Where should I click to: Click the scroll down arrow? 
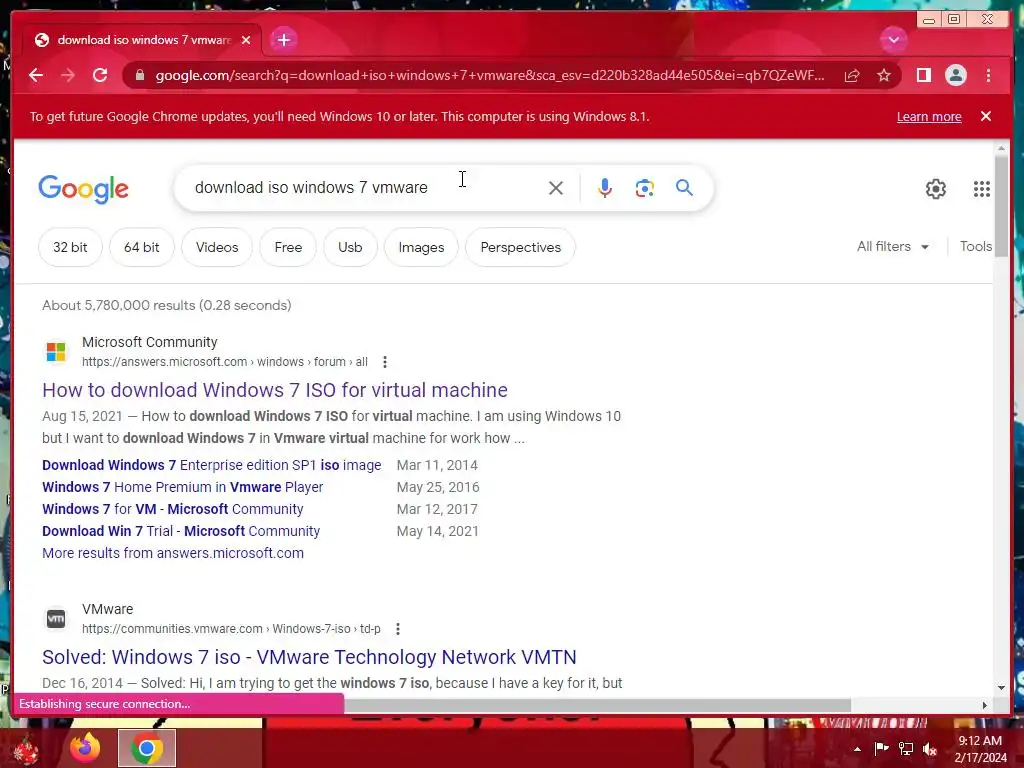pos(1001,688)
